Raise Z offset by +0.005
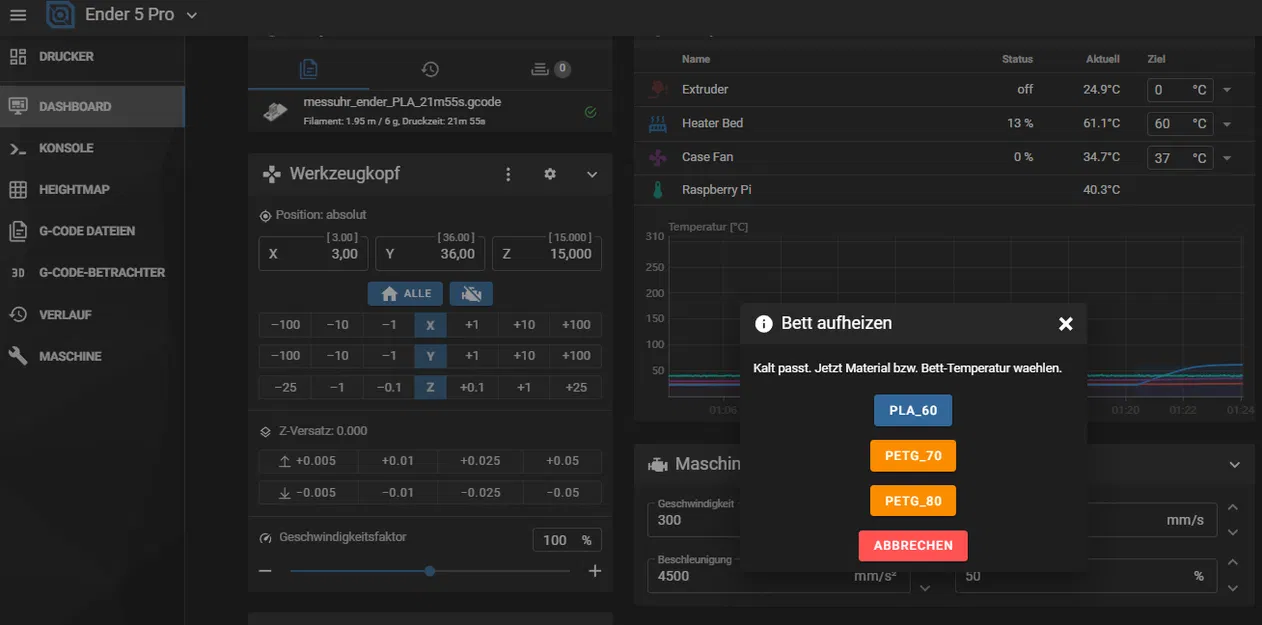Viewport: 1262px width, 625px height. pyautogui.click(x=308, y=461)
